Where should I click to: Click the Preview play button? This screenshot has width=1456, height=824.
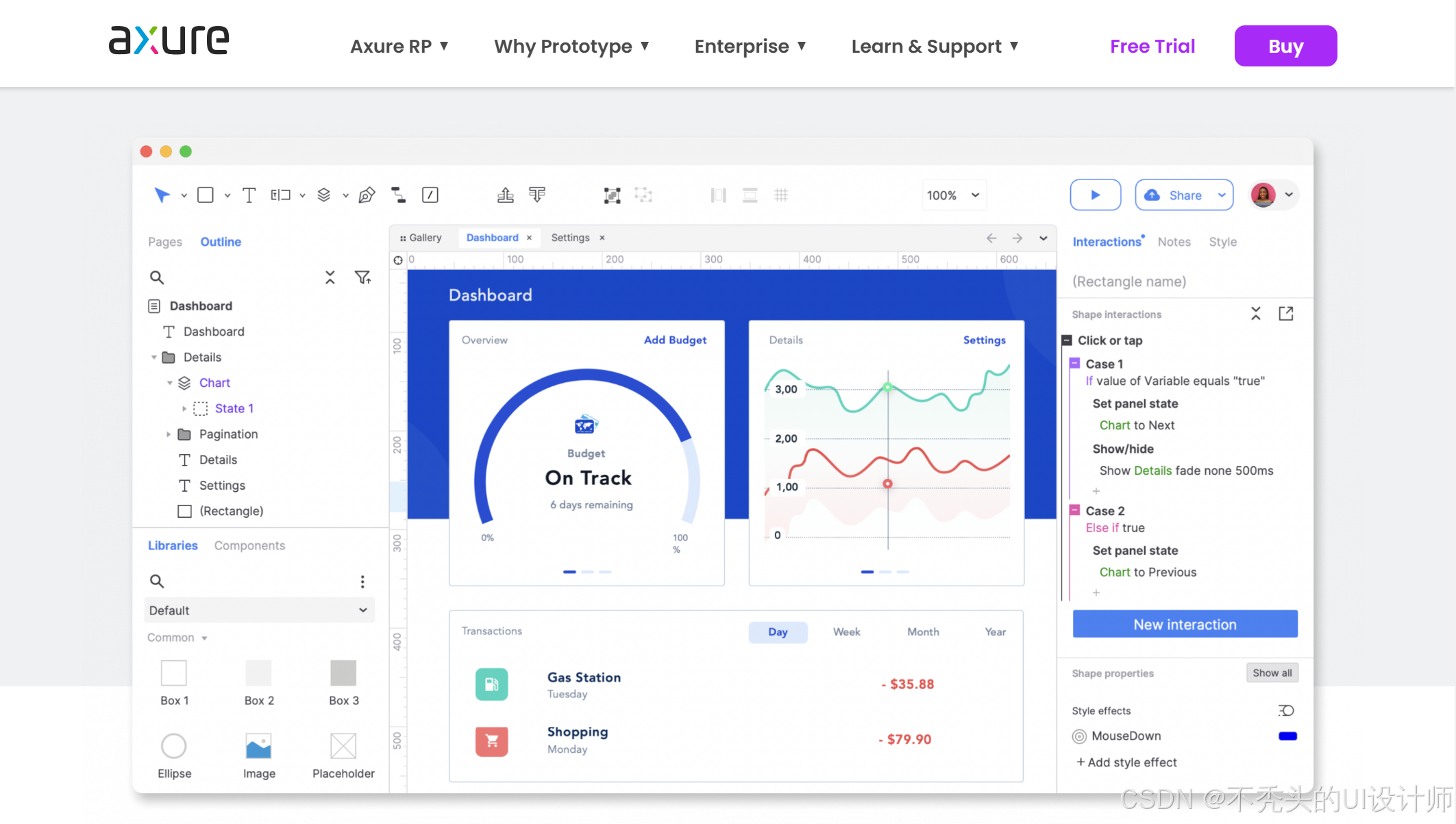(1095, 195)
